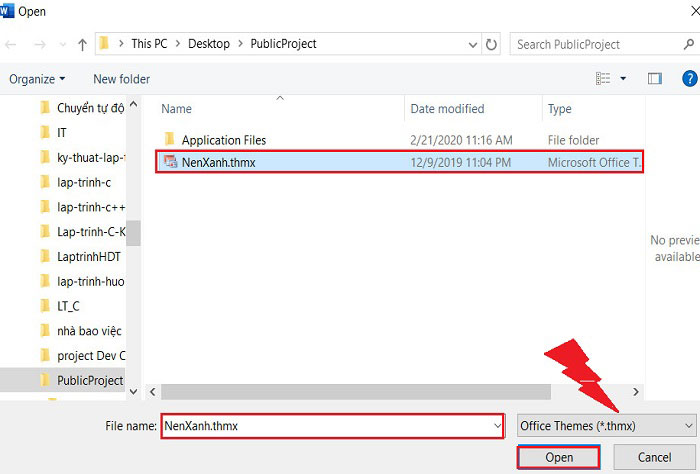Select the NenXanh.thmx file icon
This screenshot has height=474, width=700.
(x=170, y=162)
